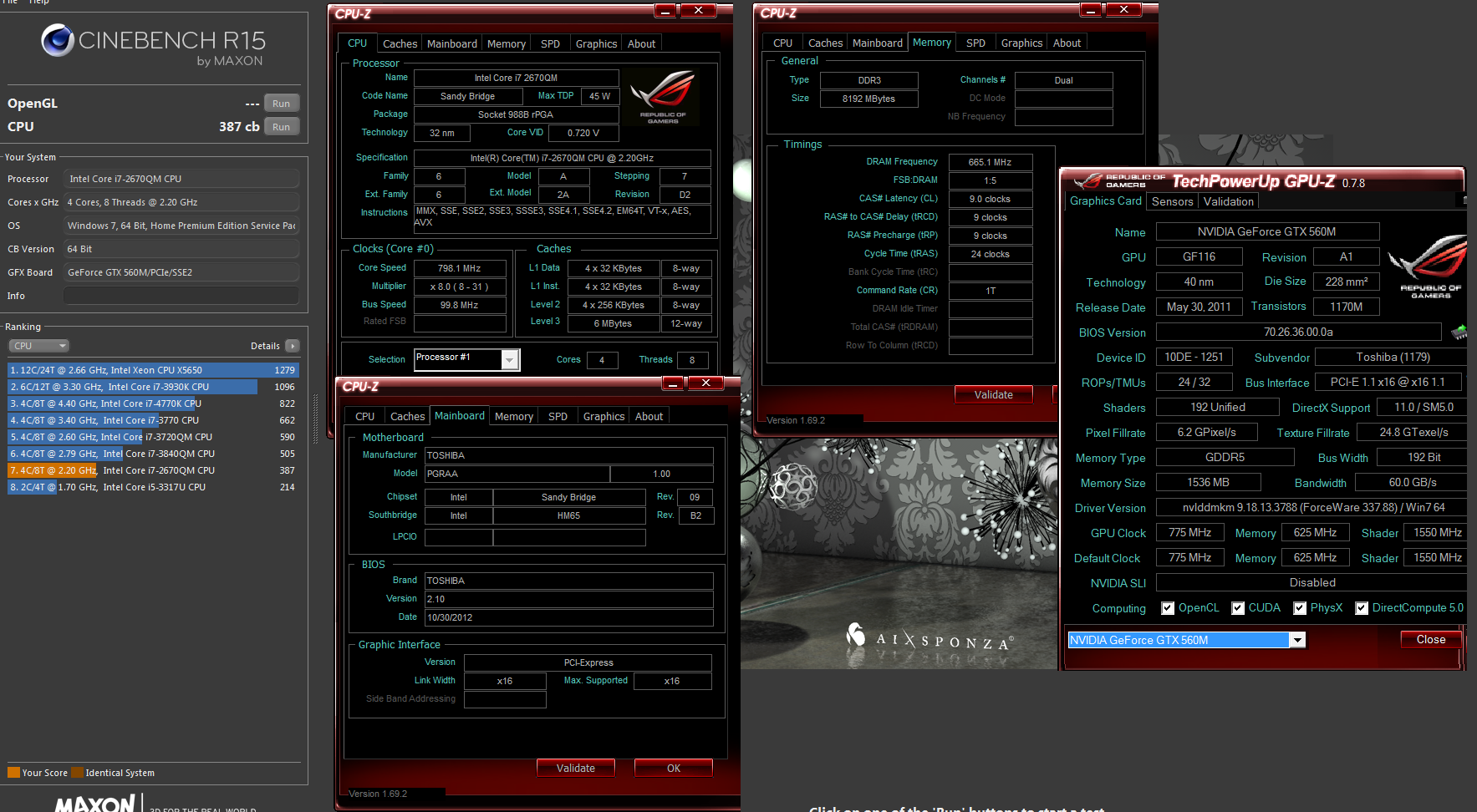Click the Southbridge HM65 field
This screenshot has height=812, width=1477.
point(568,515)
